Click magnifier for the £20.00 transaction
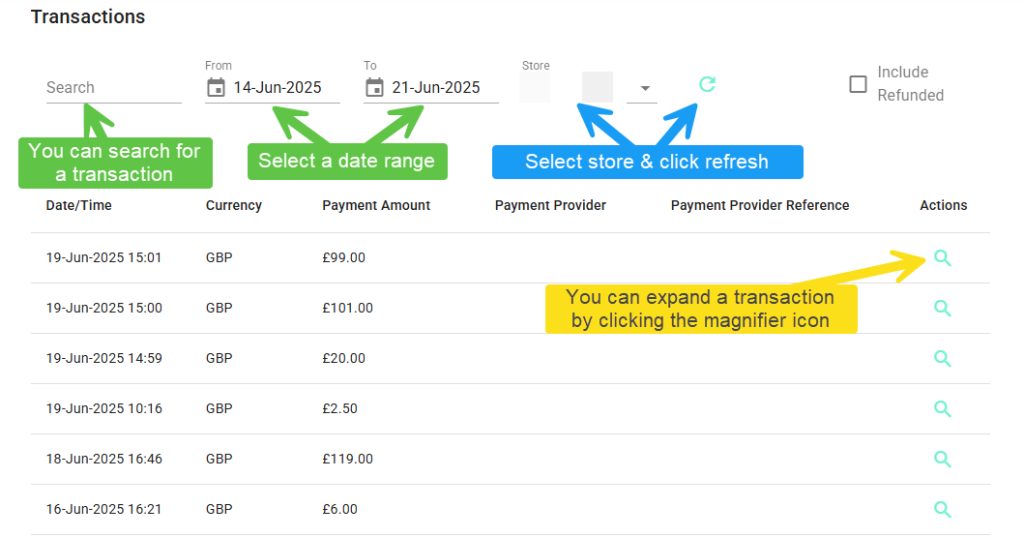 [x=942, y=358]
